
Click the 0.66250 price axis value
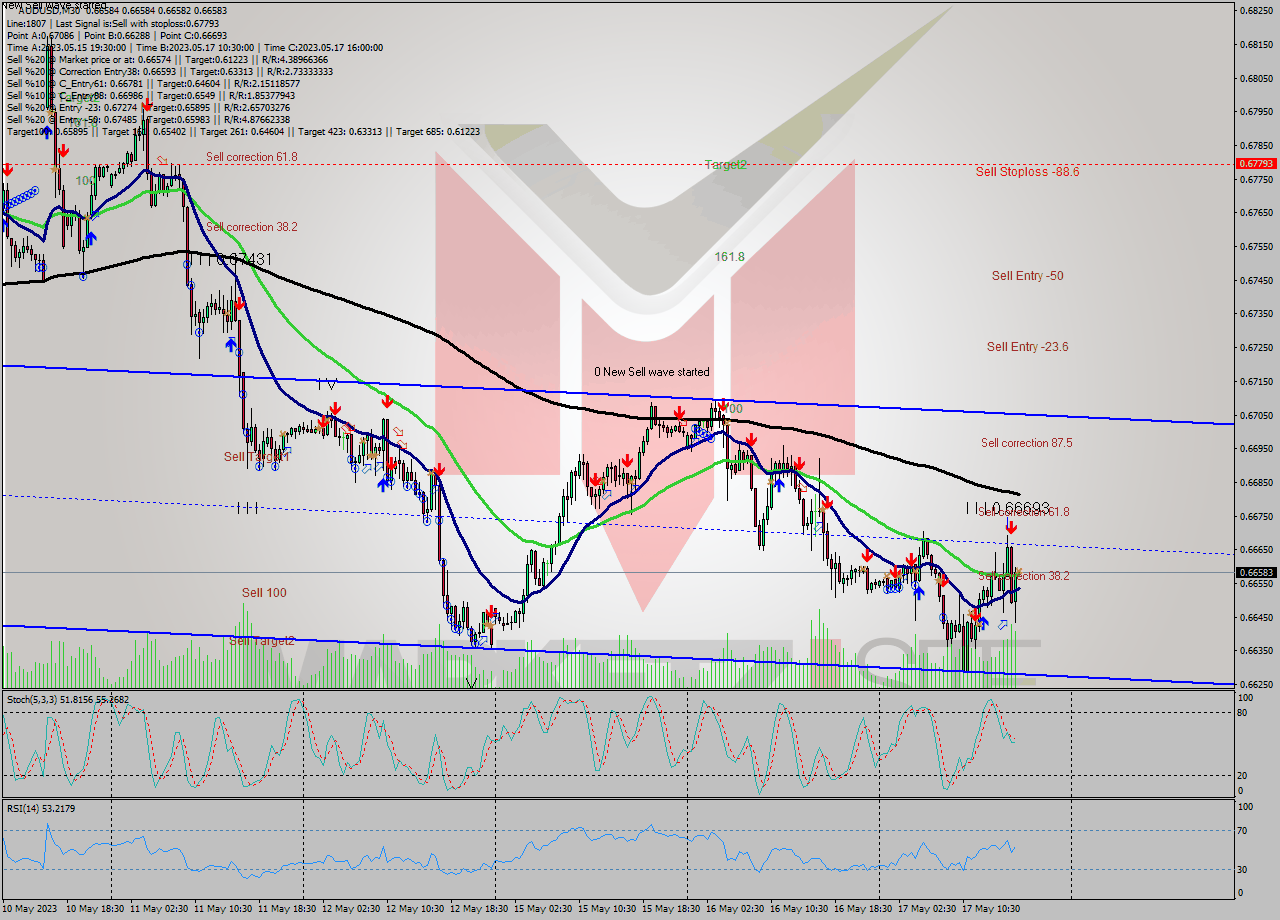[x=1255, y=684]
